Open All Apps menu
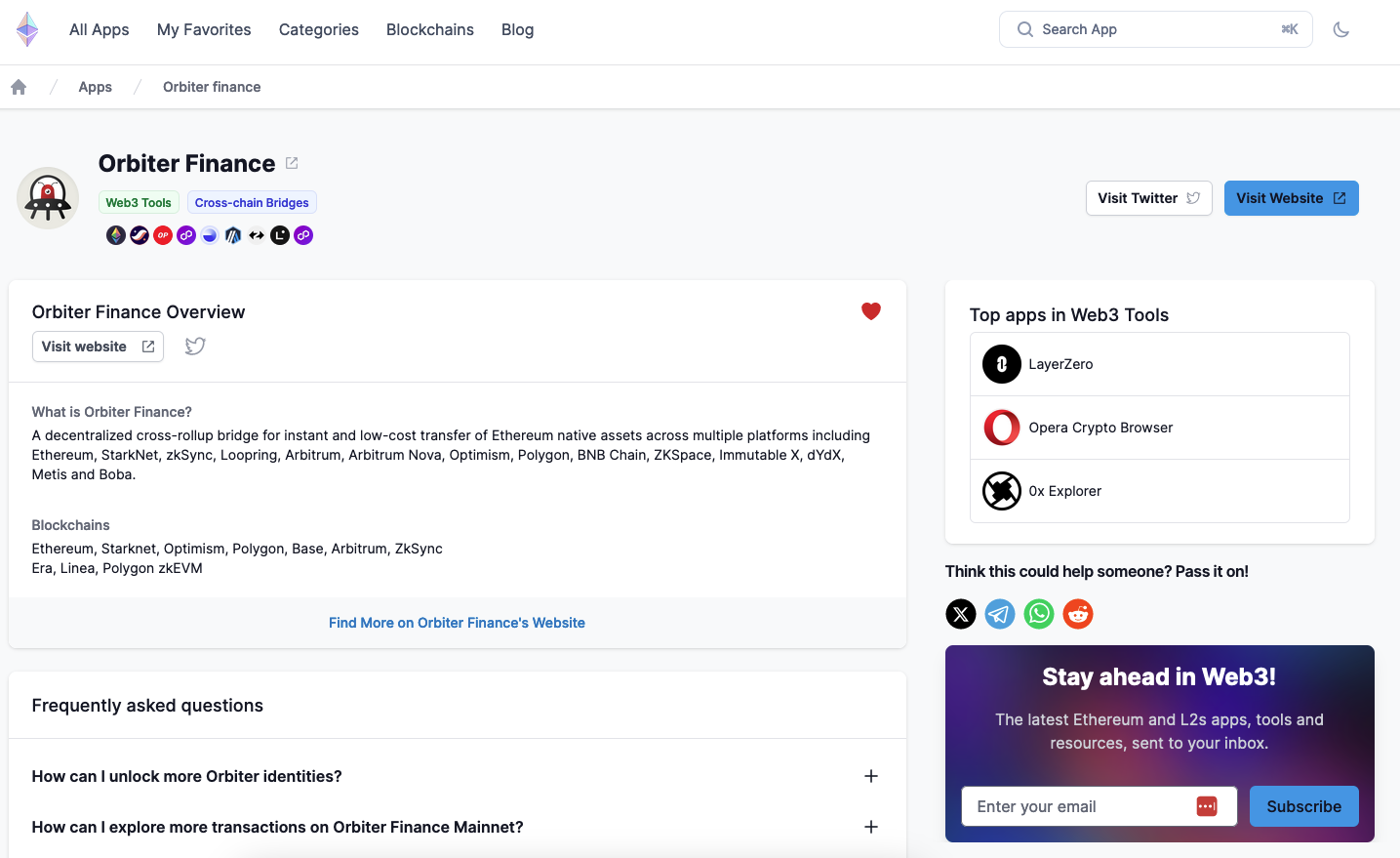The height and width of the screenshot is (858, 1400). 100,29
